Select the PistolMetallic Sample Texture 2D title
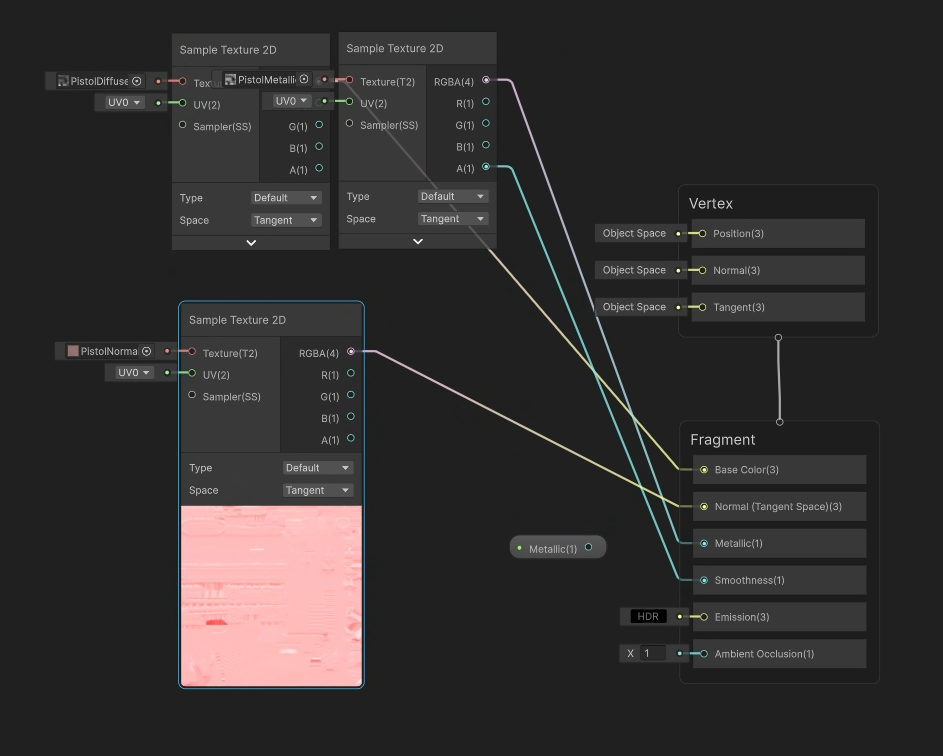This screenshot has height=756, width=943. 395,48
